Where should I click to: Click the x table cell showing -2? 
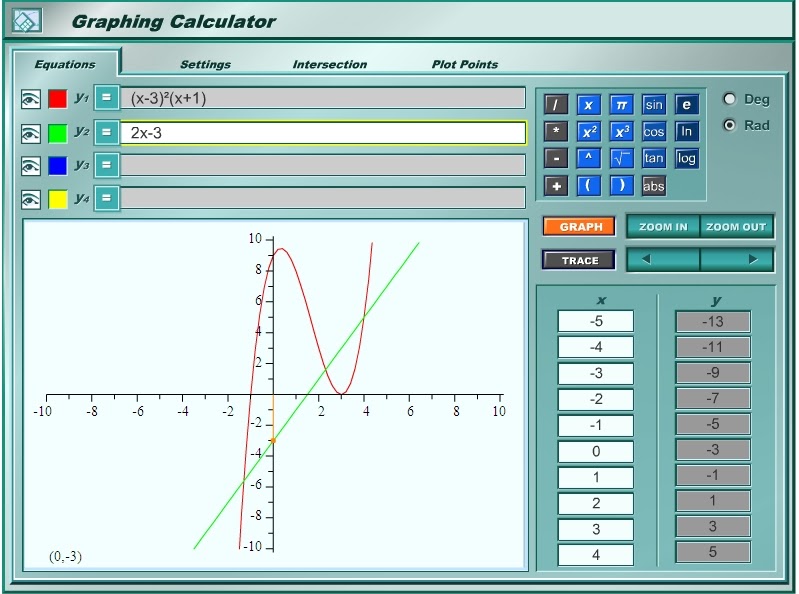(x=596, y=399)
